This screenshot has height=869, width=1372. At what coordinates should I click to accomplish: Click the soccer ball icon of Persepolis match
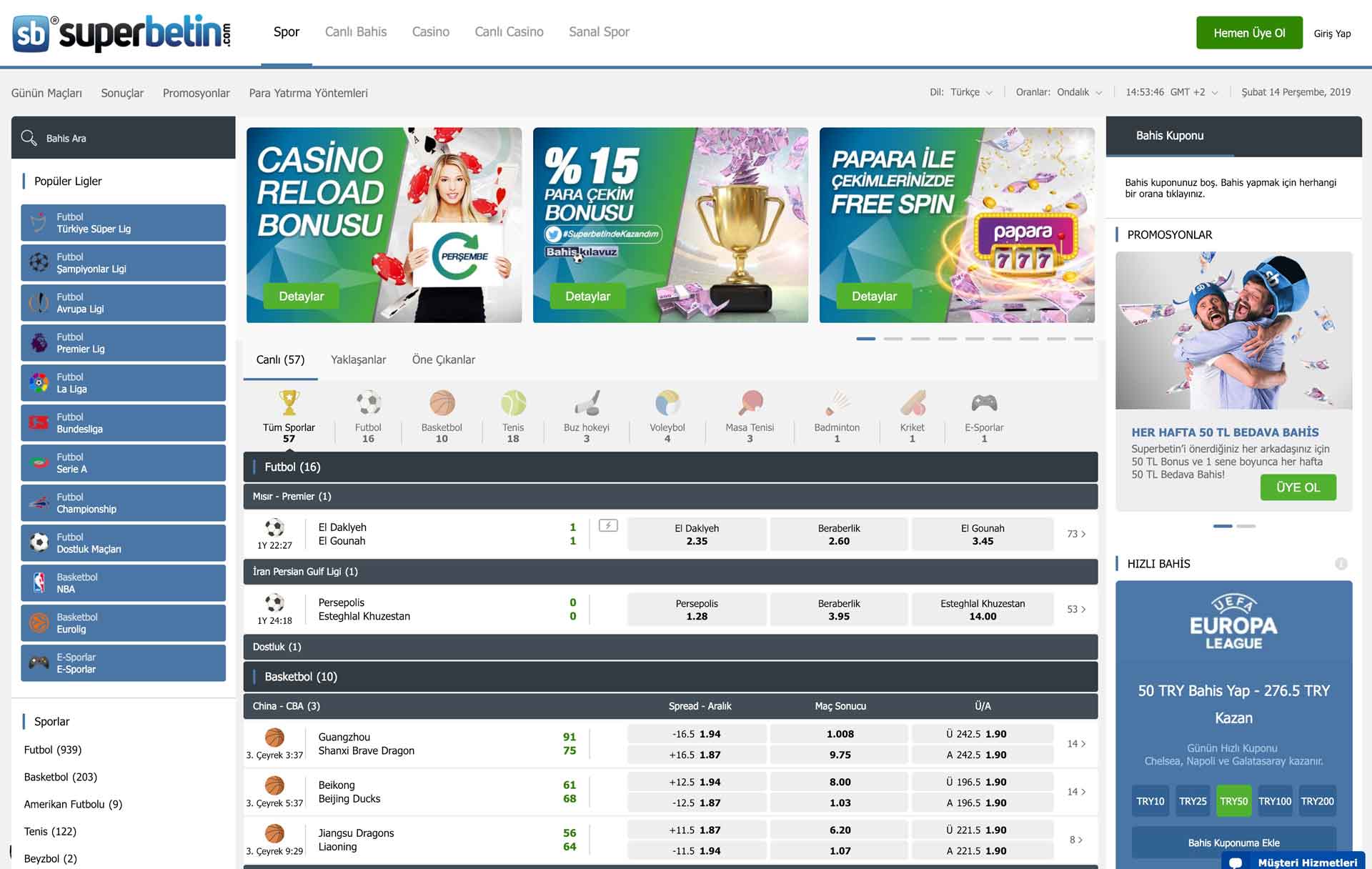point(274,602)
